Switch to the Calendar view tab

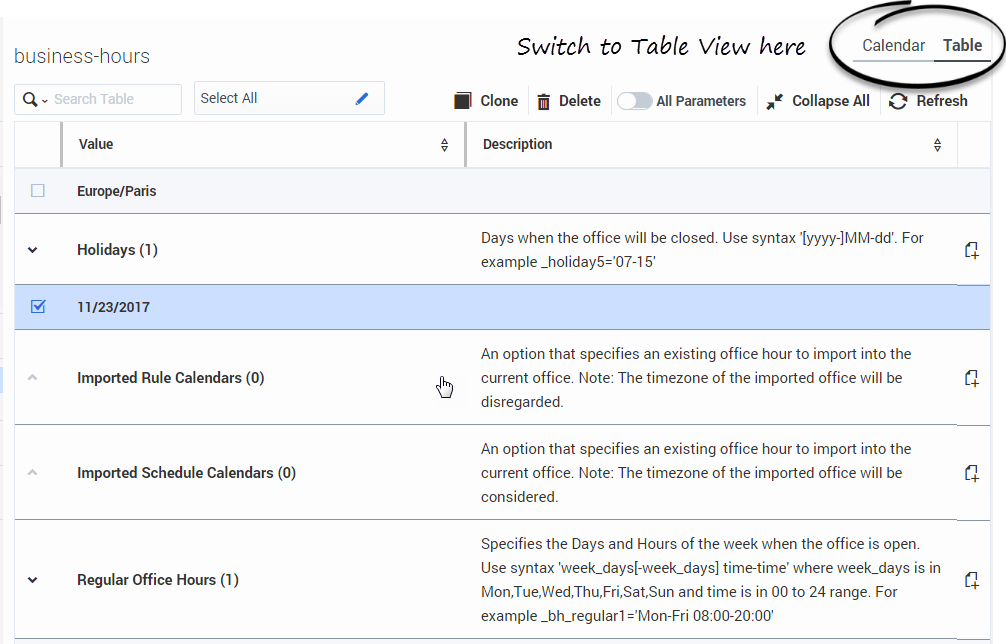coord(893,46)
